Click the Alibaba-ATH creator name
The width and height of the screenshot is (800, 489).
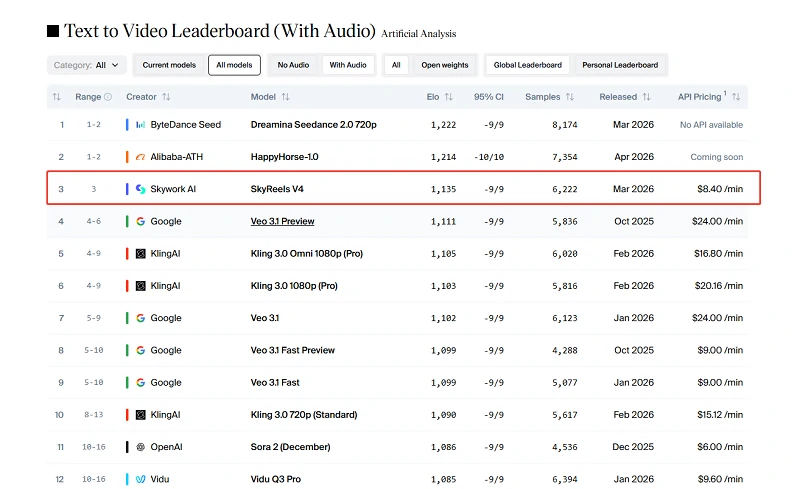tap(177, 157)
